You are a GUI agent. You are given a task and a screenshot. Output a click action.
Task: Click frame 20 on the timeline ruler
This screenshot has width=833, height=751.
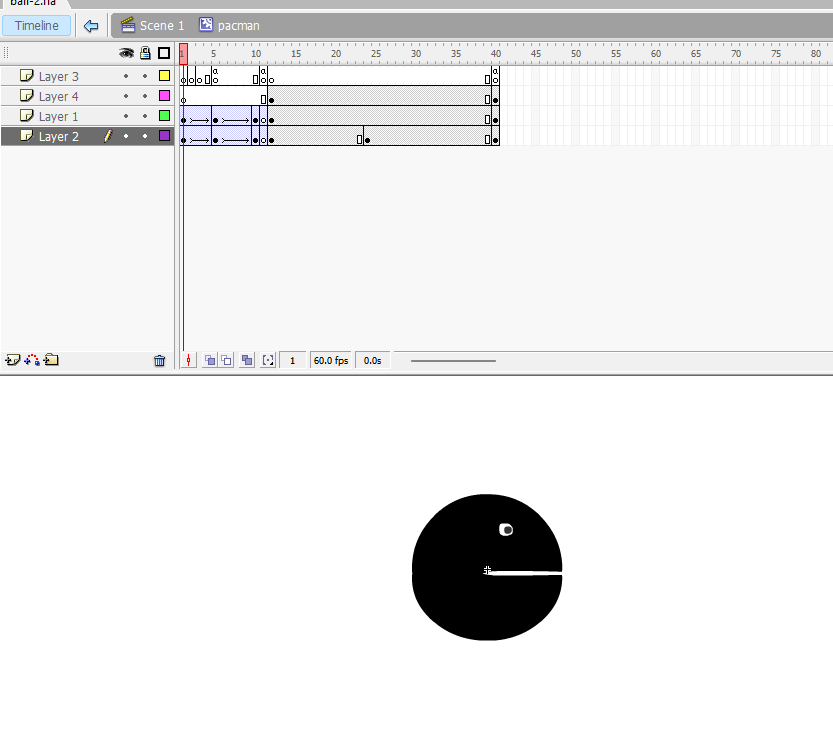pos(335,54)
